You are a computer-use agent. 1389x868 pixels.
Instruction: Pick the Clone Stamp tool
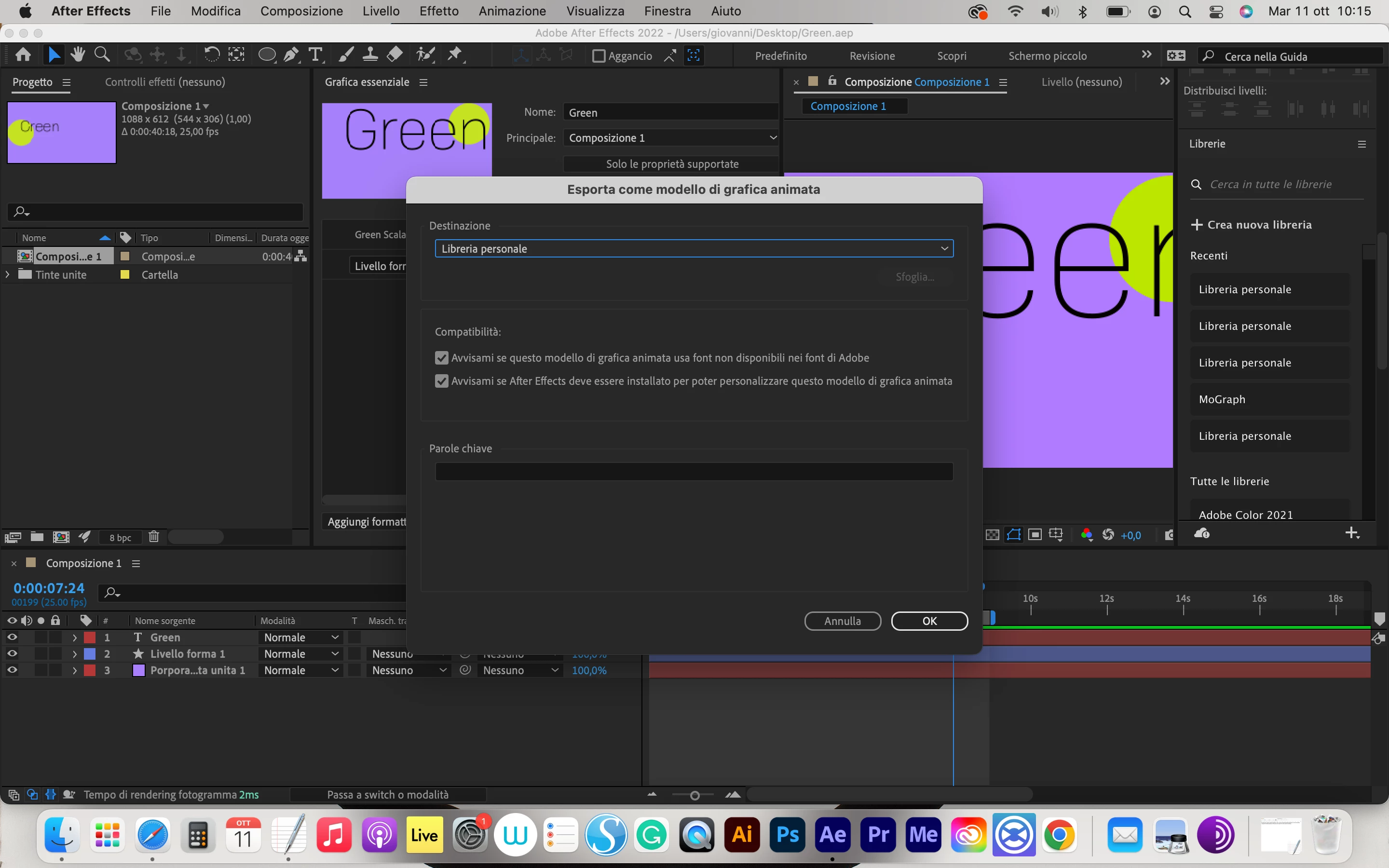(x=370, y=55)
